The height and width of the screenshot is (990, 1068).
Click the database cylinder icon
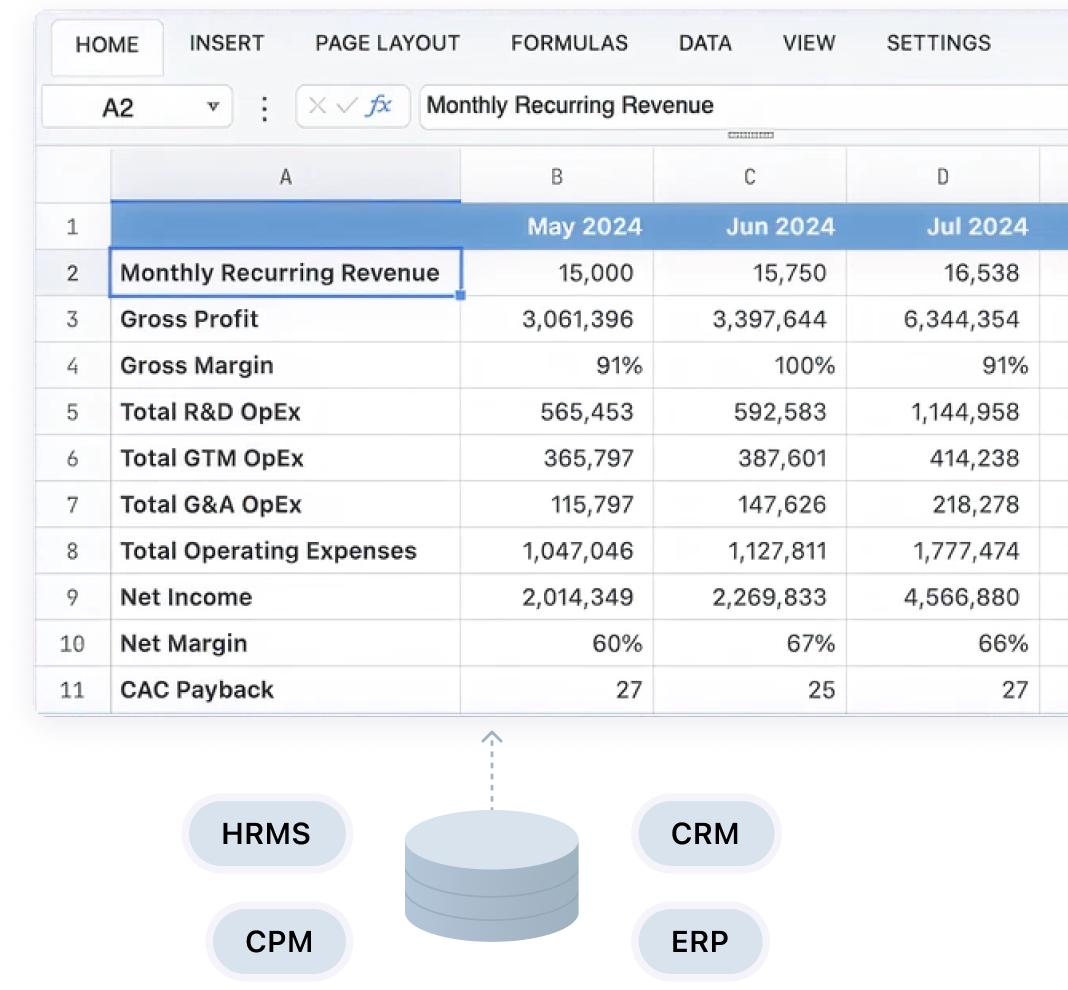pos(492,880)
